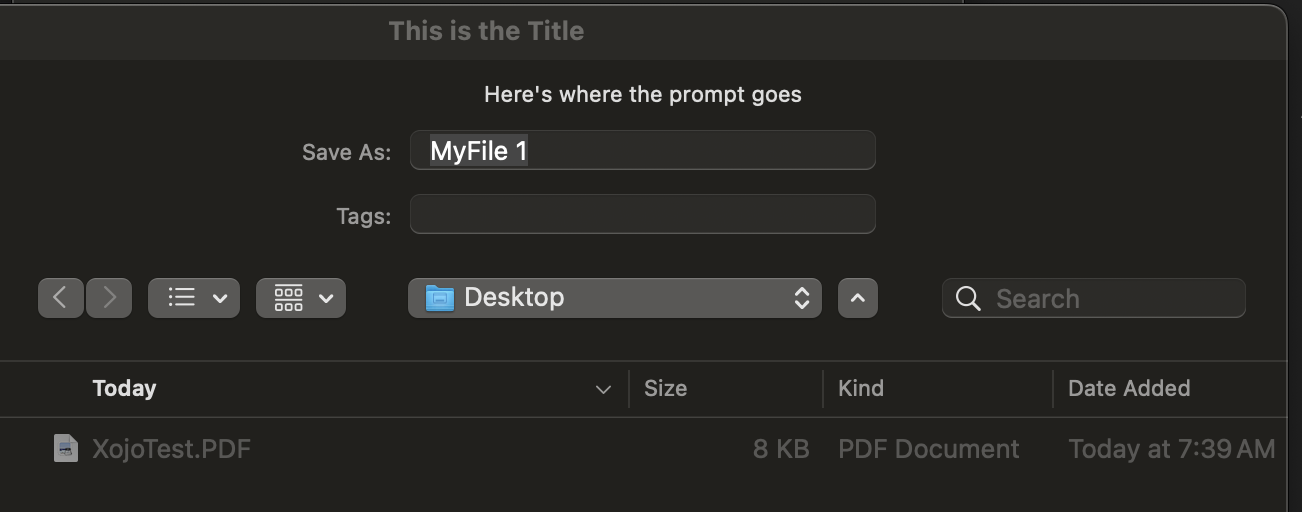Click the XojoTest.PDF file icon
The width and height of the screenshot is (1302, 512).
click(65, 448)
